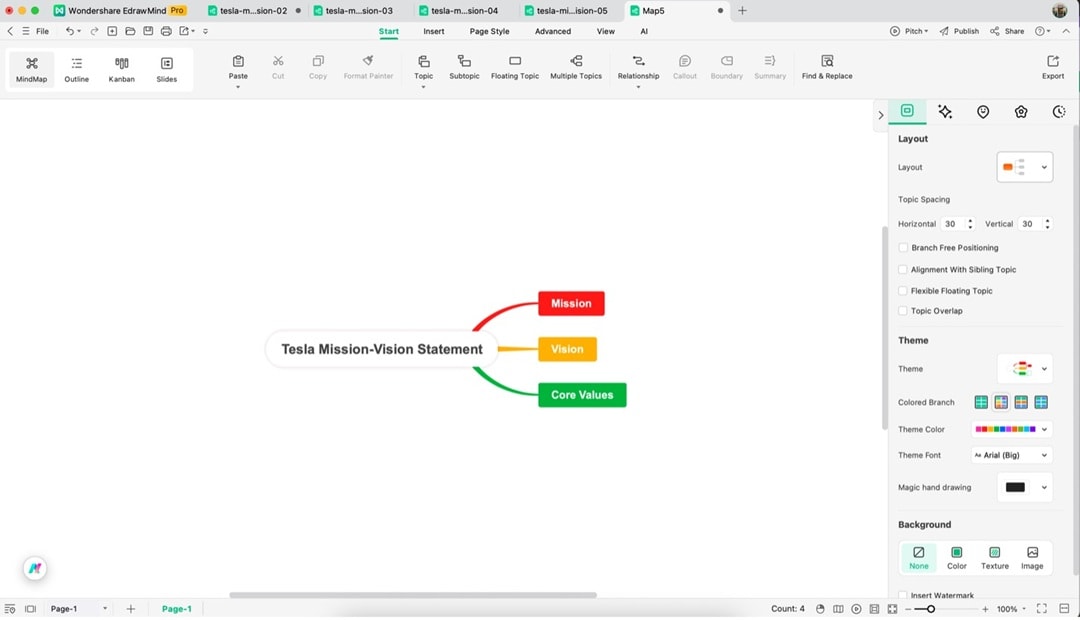Open the clipart pentagon panel tab
The width and height of the screenshot is (1080, 620).
point(1021,112)
